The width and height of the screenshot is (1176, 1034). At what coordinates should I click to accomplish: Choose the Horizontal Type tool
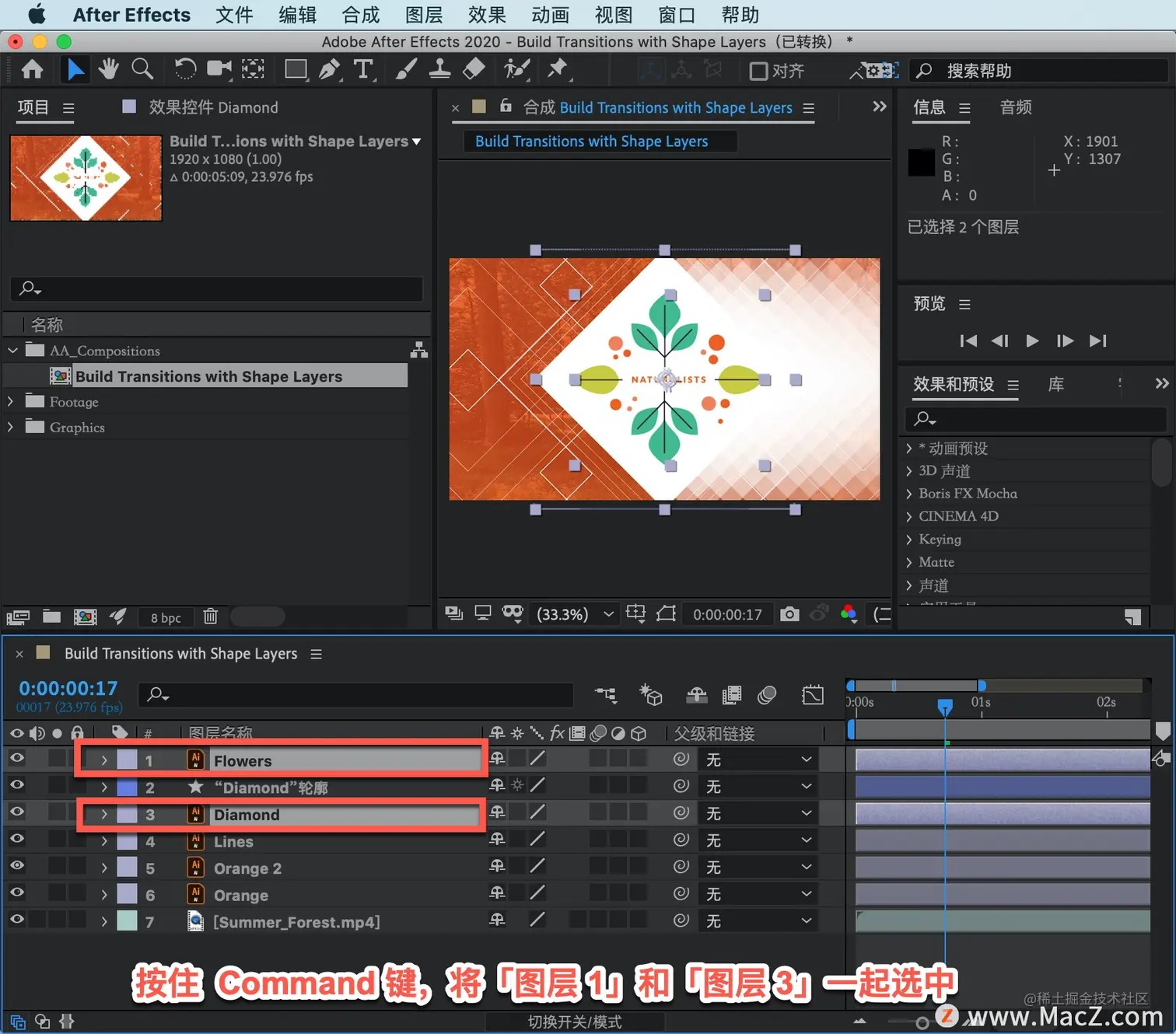click(x=363, y=69)
